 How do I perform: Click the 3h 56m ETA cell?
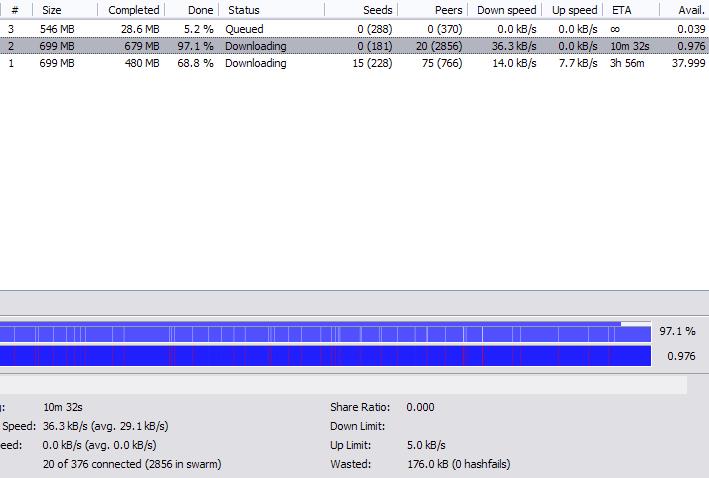click(627, 63)
